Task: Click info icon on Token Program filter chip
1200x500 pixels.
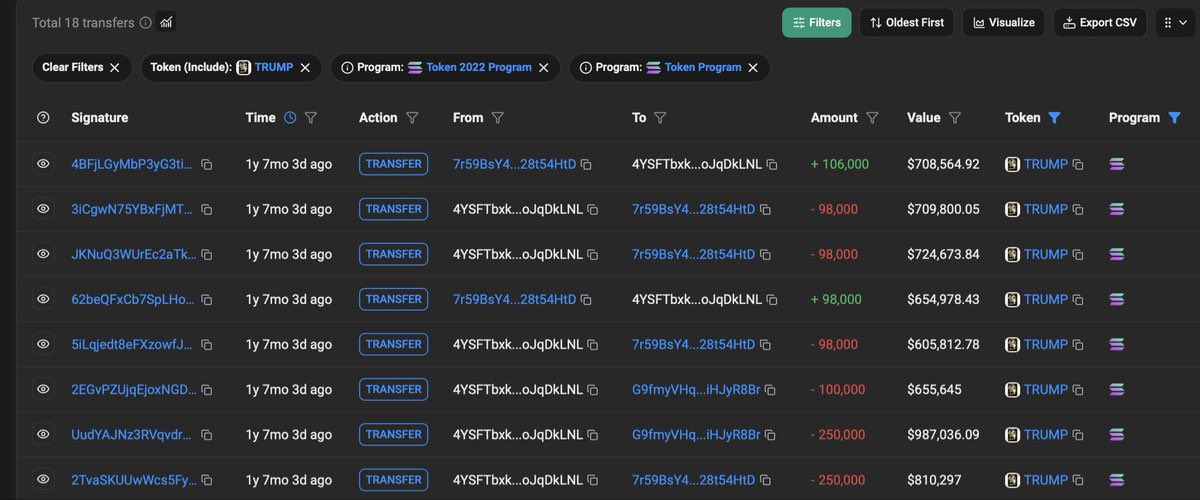Action: click(x=585, y=67)
